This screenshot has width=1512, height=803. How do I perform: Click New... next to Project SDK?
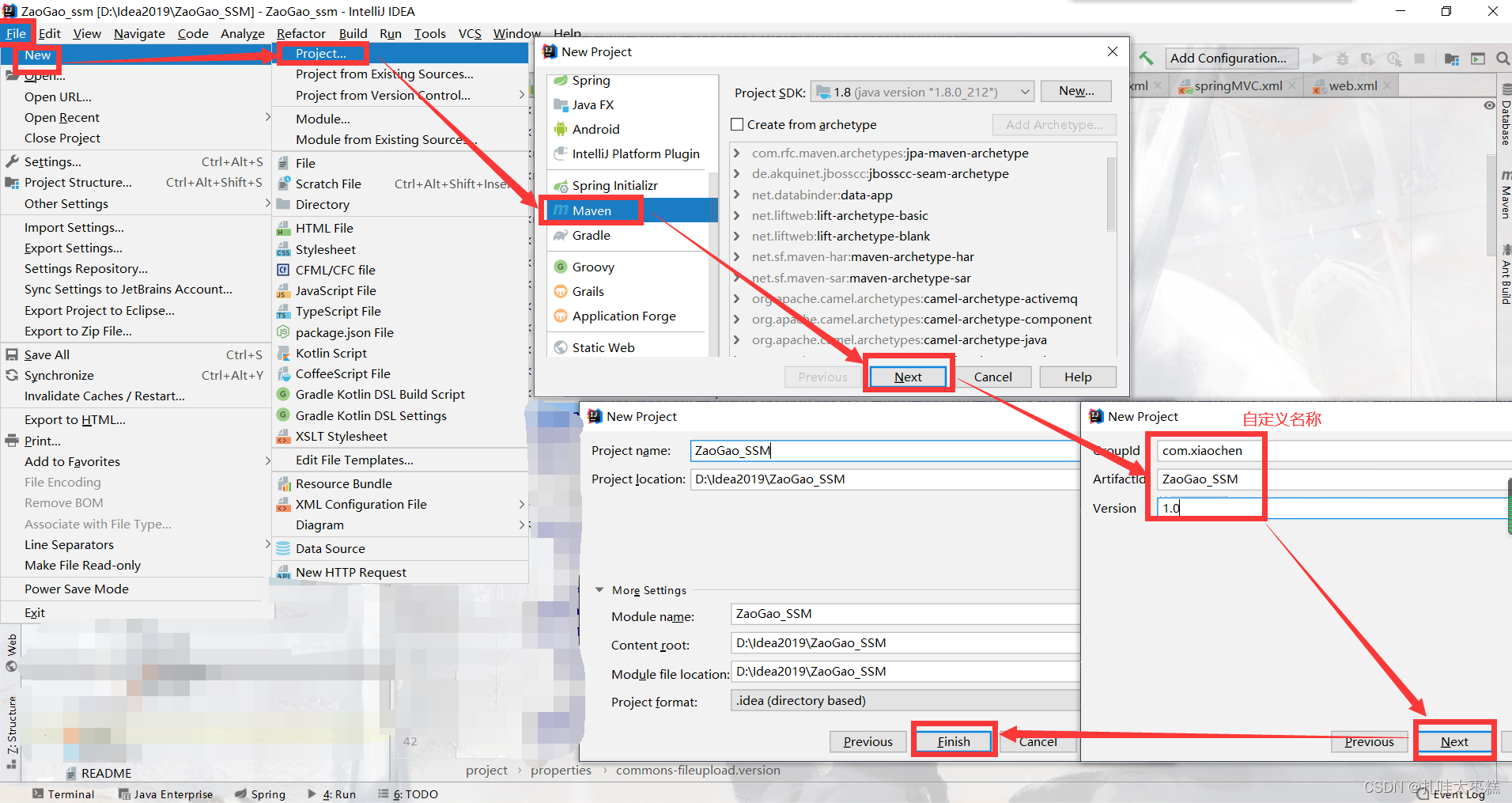[1076, 91]
